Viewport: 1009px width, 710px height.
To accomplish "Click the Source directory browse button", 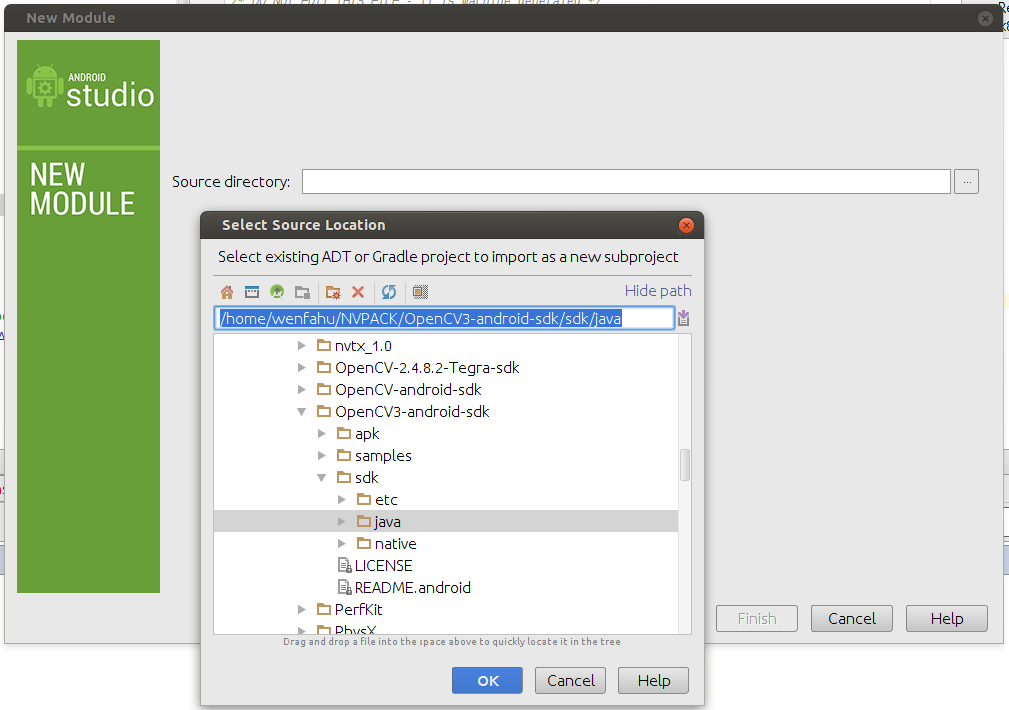I will click(x=967, y=182).
